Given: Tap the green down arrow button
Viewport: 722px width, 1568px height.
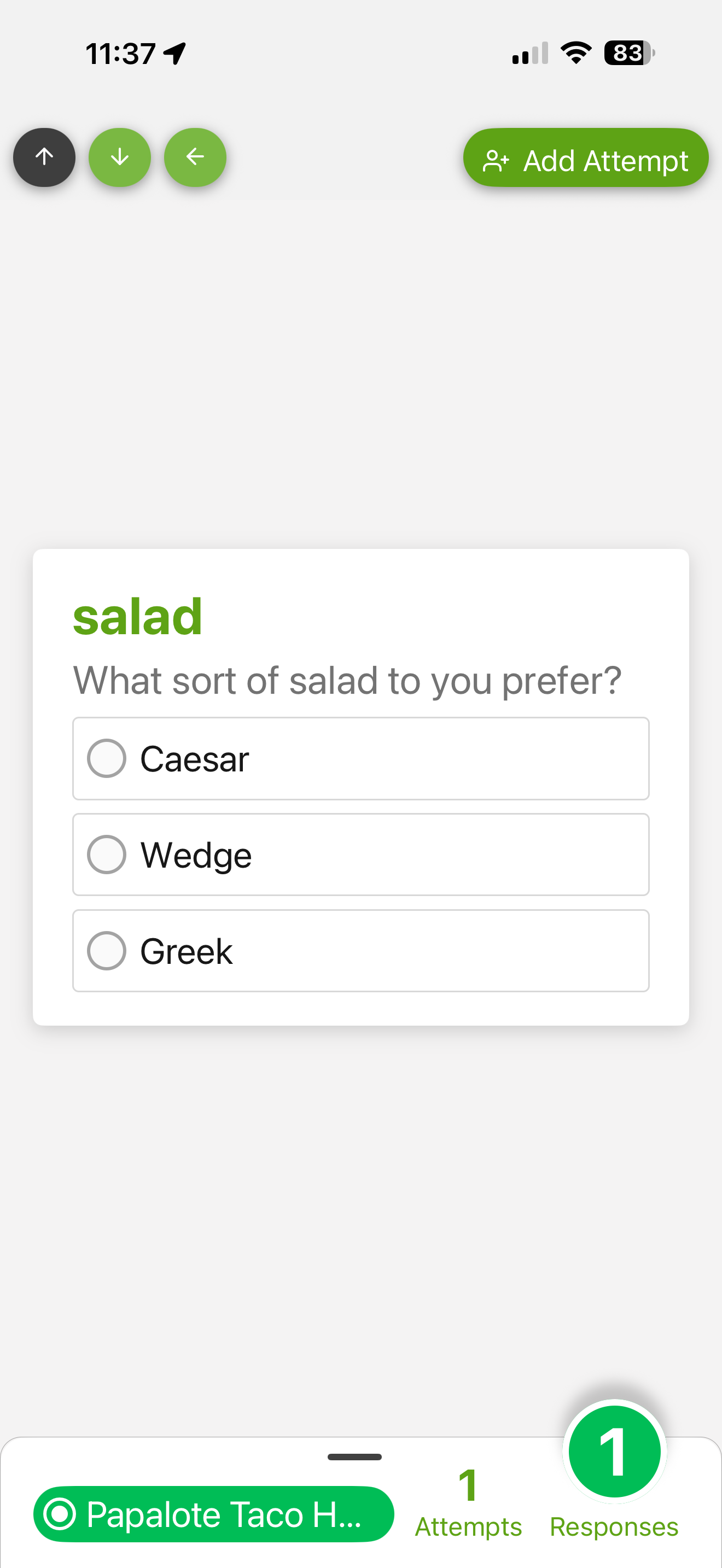Looking at the screenshot, I should point(120,157).
